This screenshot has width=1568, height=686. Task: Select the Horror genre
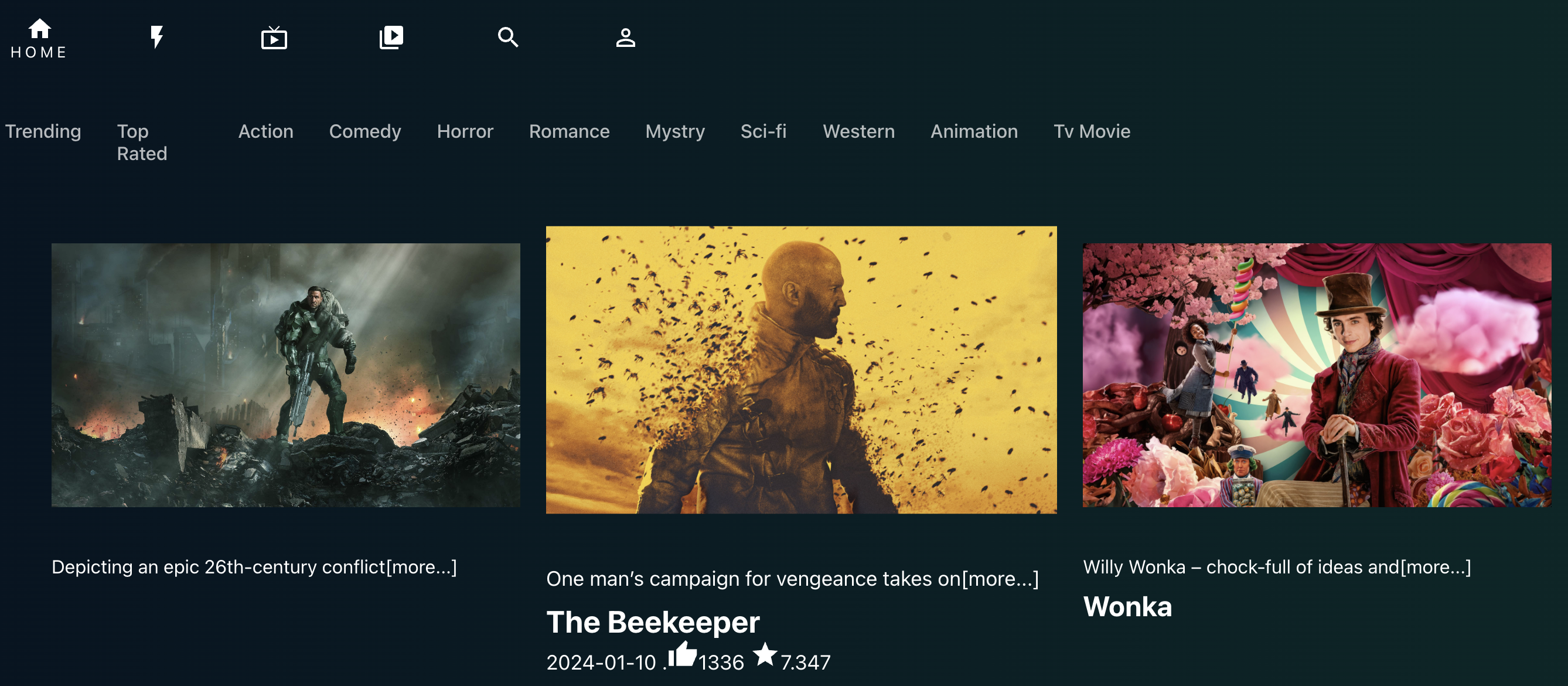coord(465,131)
